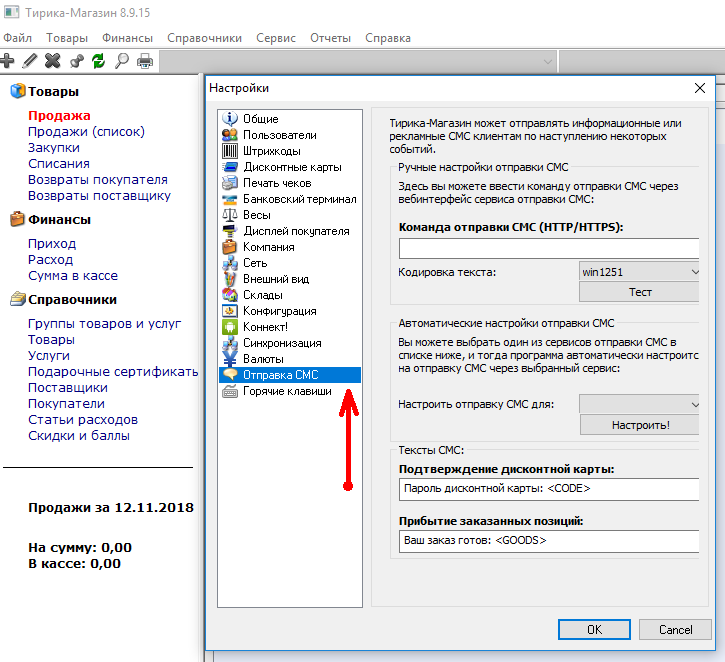Viewport: 725px width, 662px height.
Task: Select Валюты yen icon
Action: coord(230,359)
